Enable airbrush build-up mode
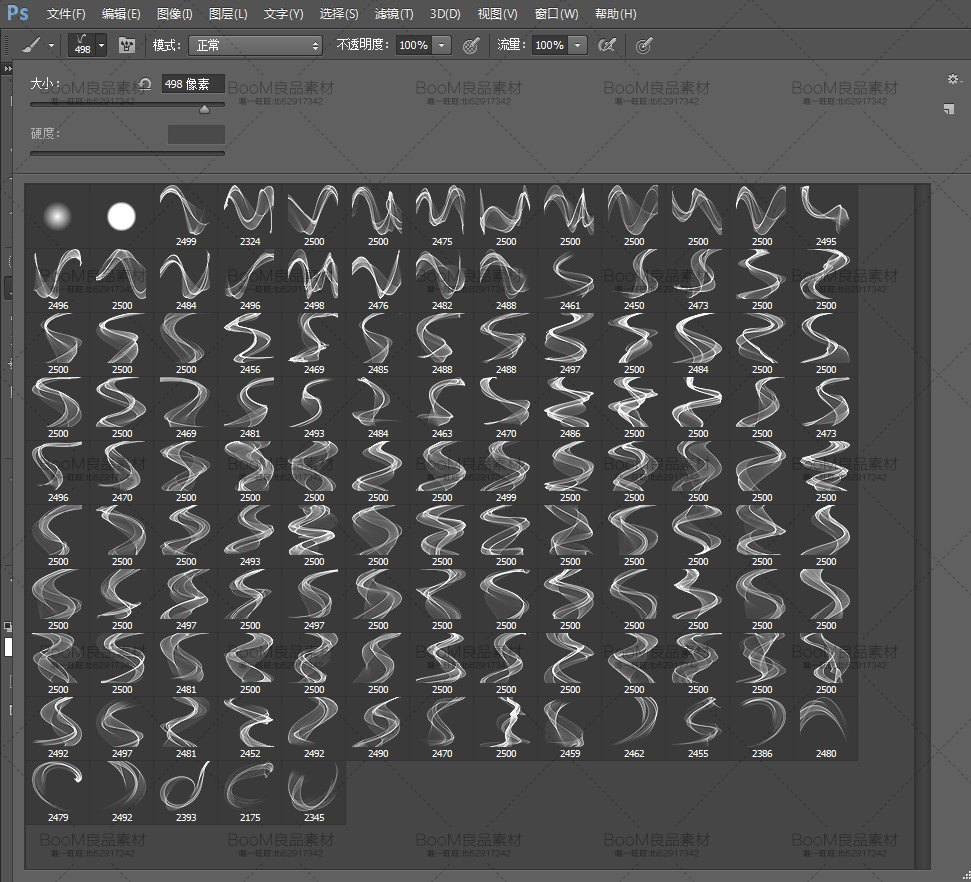Screen dimensions: 971x882 [x=606, y=45]
